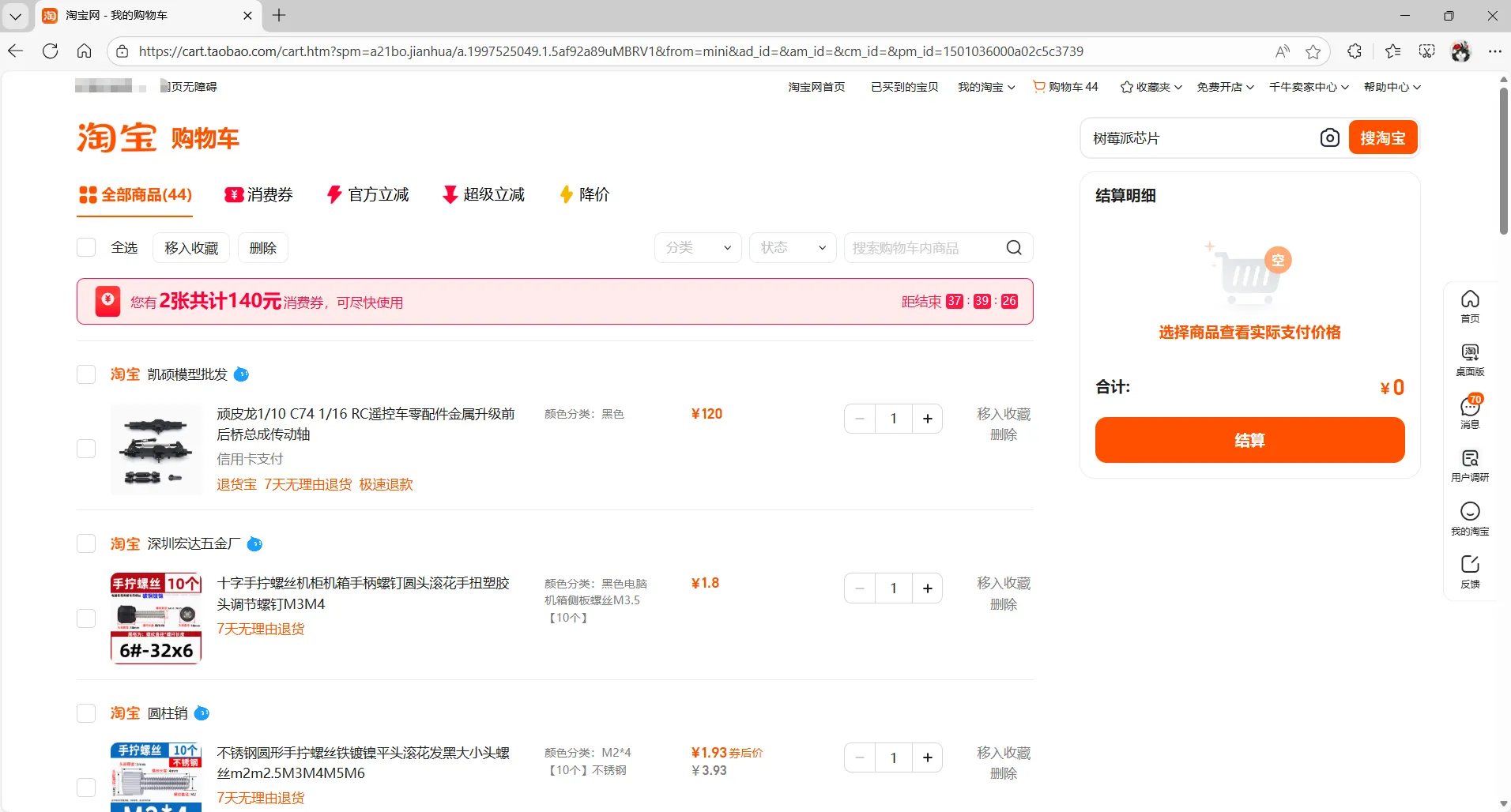The image size is (1511, 812).
Task: Open the 状态 filter dropdown
Action: click(x=793, y=247)
